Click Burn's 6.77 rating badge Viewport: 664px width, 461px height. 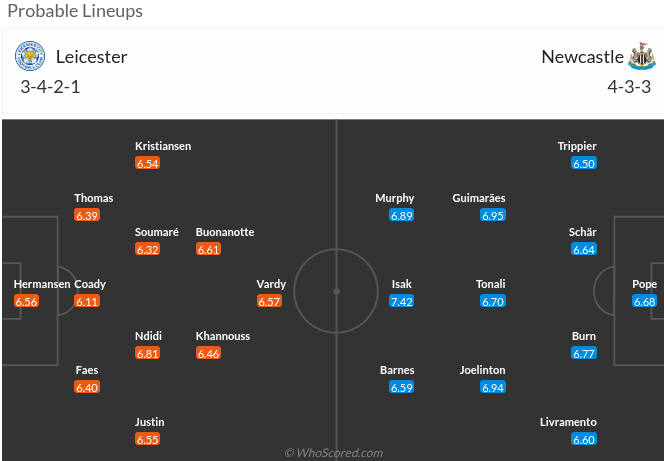click(584, 353)
